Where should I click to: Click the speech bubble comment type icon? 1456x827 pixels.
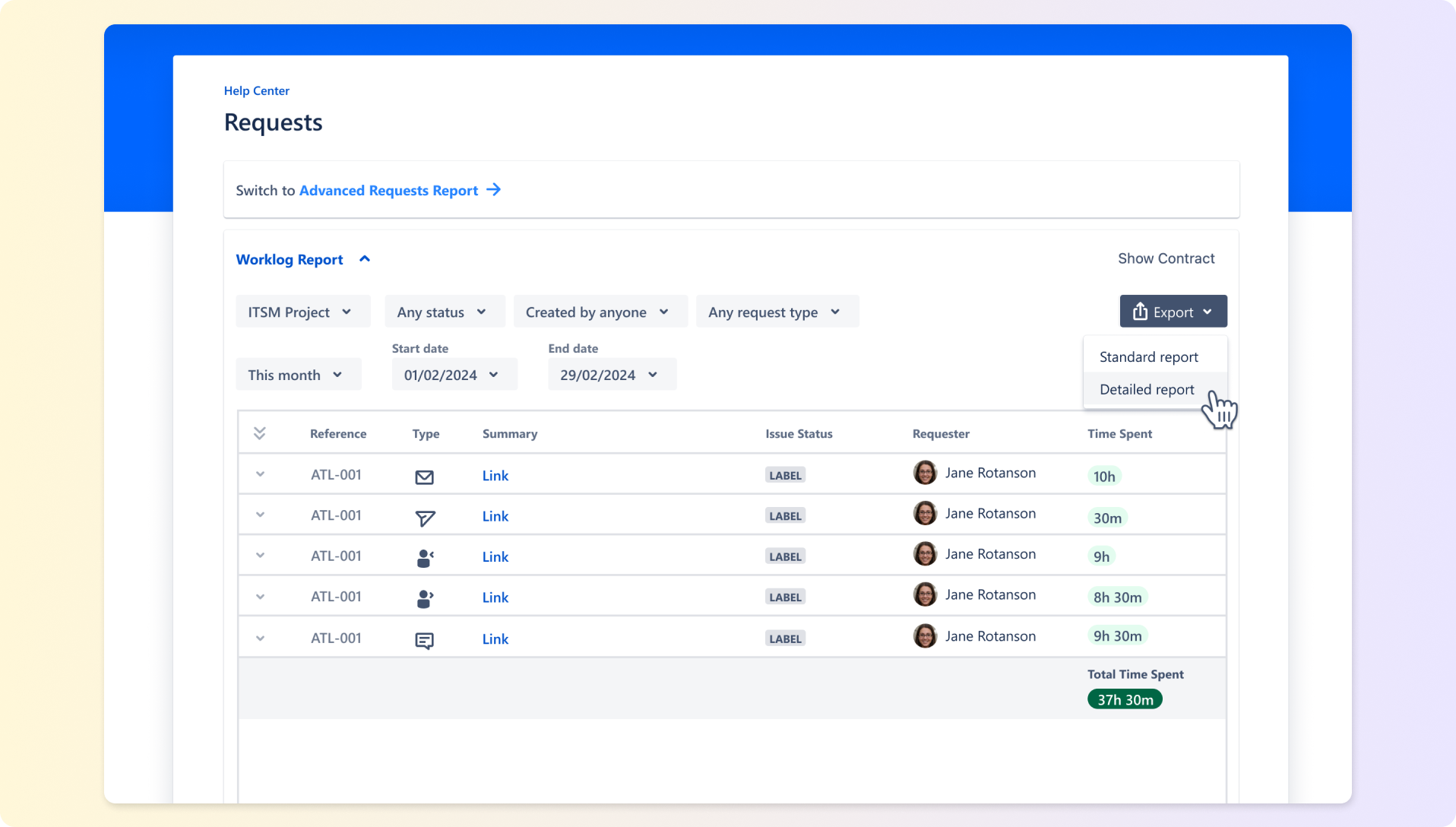(x=424, y=640)
